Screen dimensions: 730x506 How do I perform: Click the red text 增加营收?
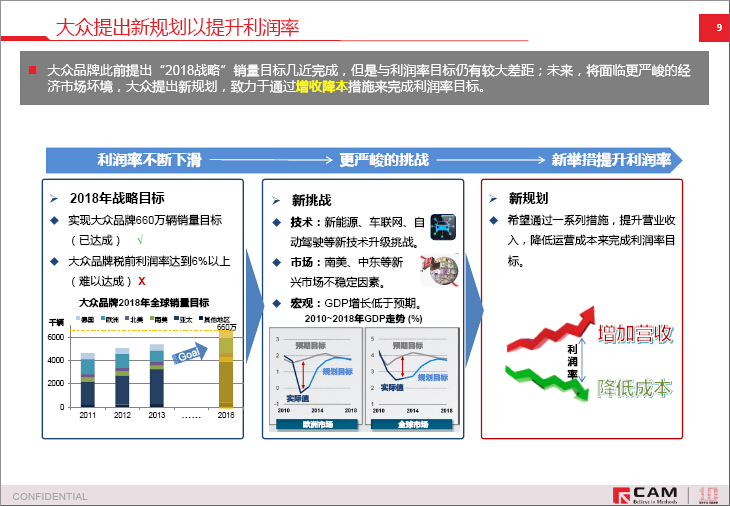click(635, 334)
